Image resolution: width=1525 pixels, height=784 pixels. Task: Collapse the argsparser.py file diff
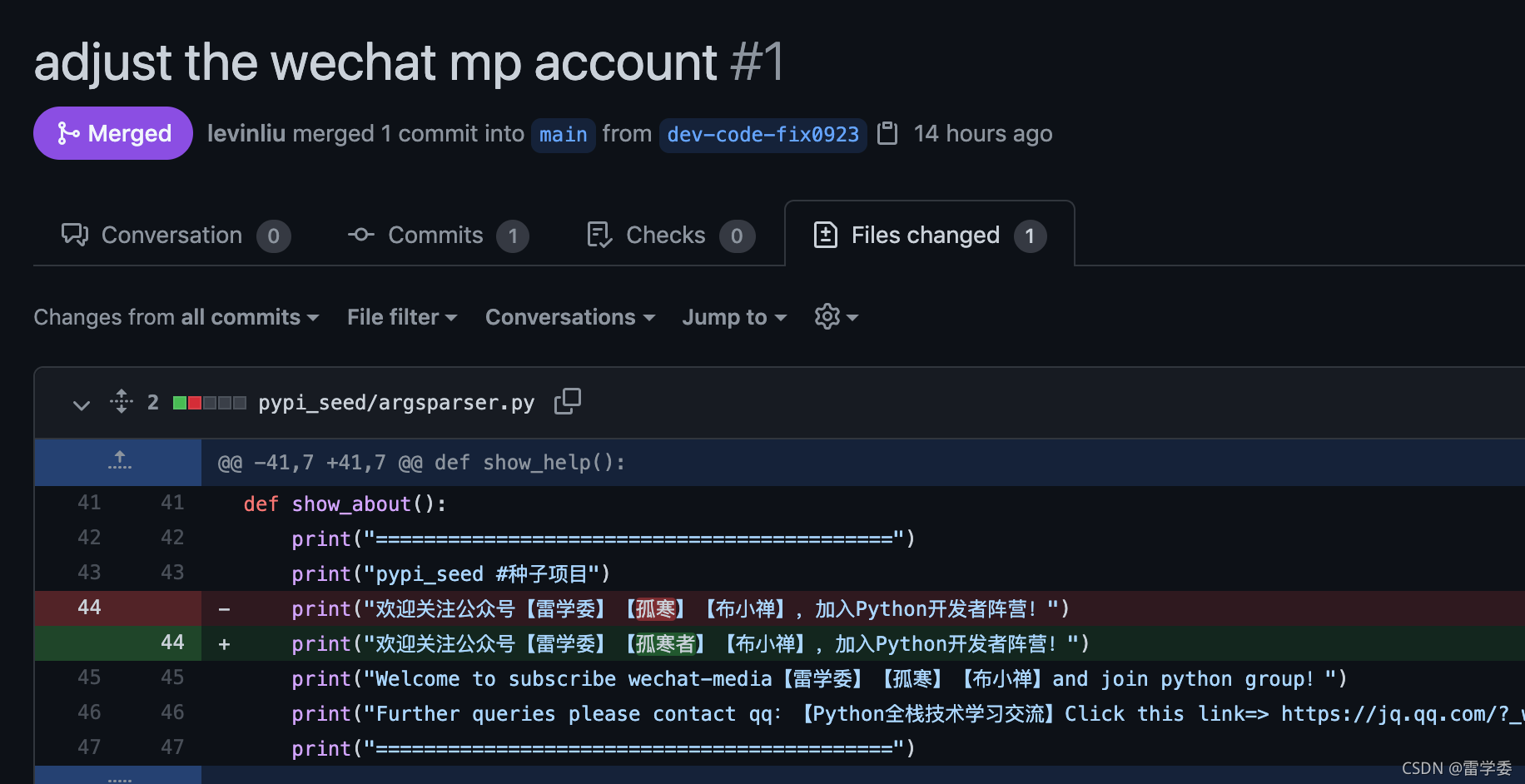(81, 404)
